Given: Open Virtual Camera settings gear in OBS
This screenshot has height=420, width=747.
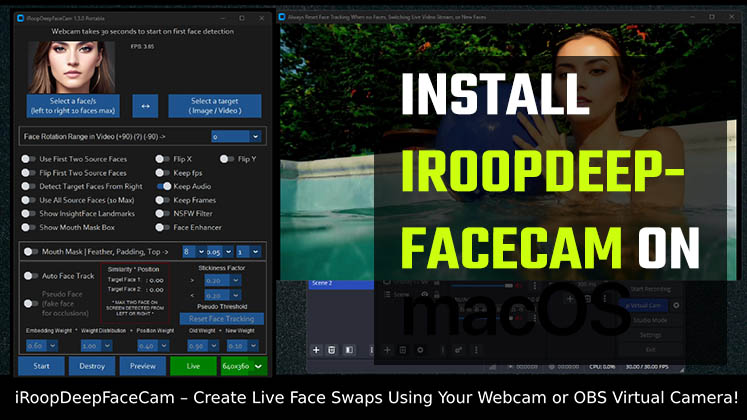Looking at the screenshot, I should (676, 305).
